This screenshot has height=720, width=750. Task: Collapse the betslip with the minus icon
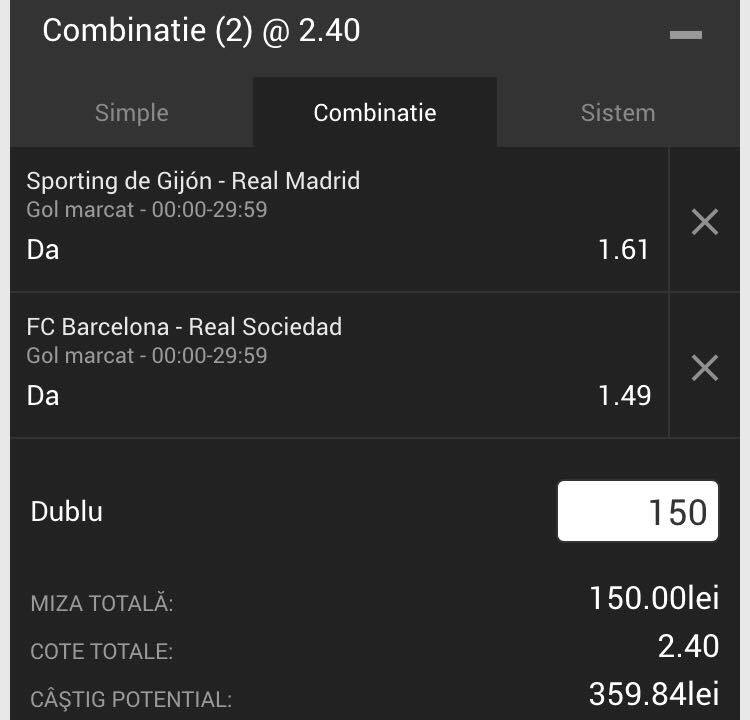click(x=685, y=34)
